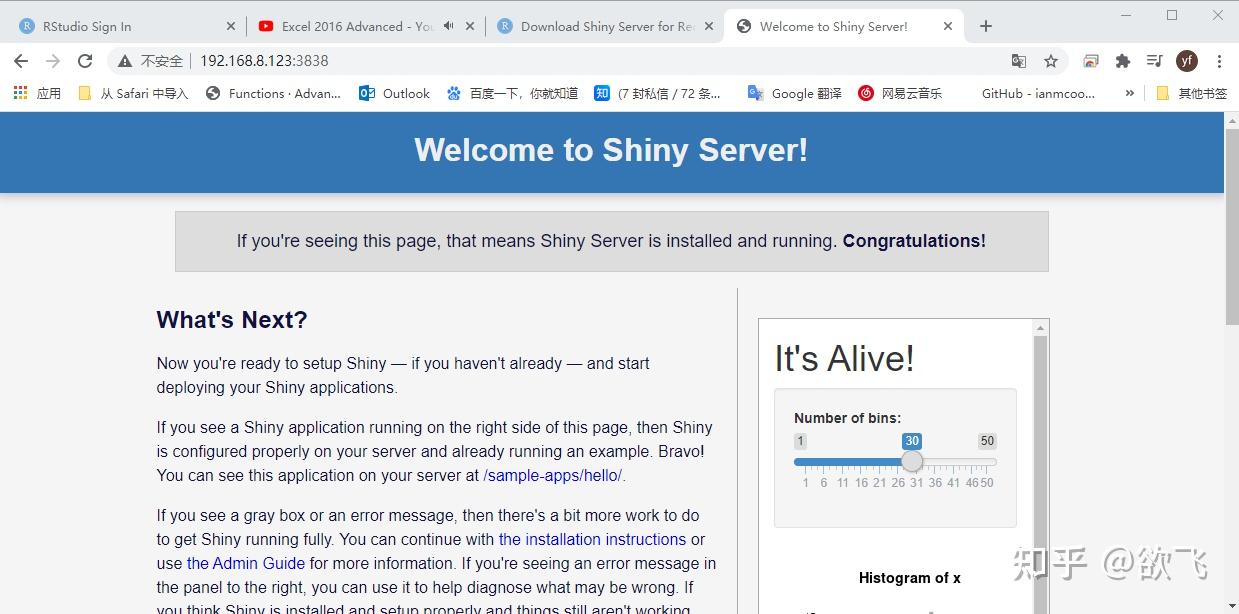Open the Chrome three-dot menu
Screen dimensions: 1239x614
(1219, 61)
